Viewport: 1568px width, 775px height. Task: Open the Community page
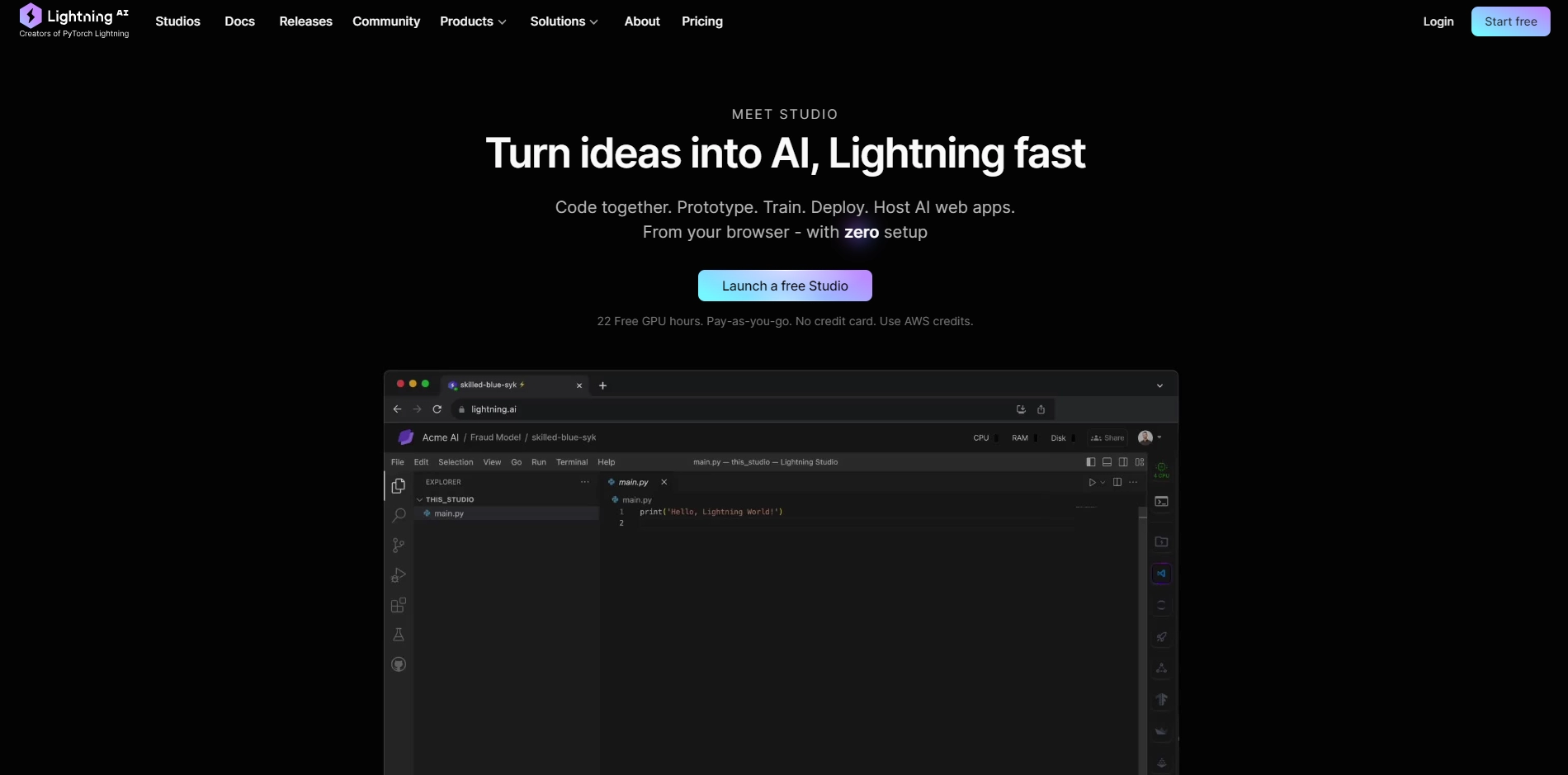tap(386, 21)
